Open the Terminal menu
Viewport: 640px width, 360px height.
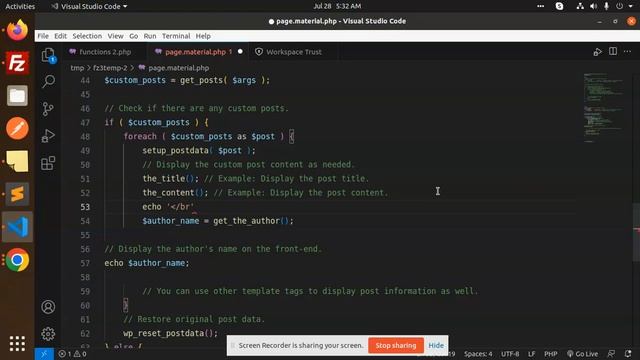click(176, 36)
